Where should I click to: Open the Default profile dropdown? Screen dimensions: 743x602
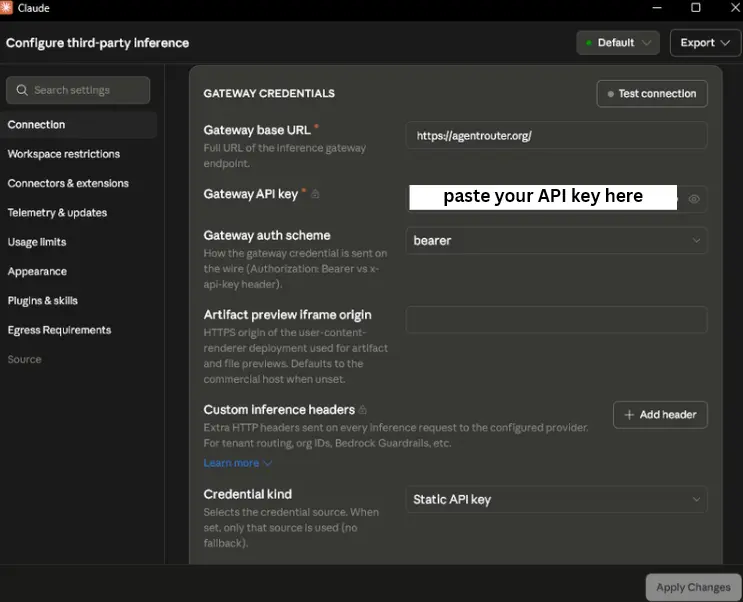coord(618,43)
